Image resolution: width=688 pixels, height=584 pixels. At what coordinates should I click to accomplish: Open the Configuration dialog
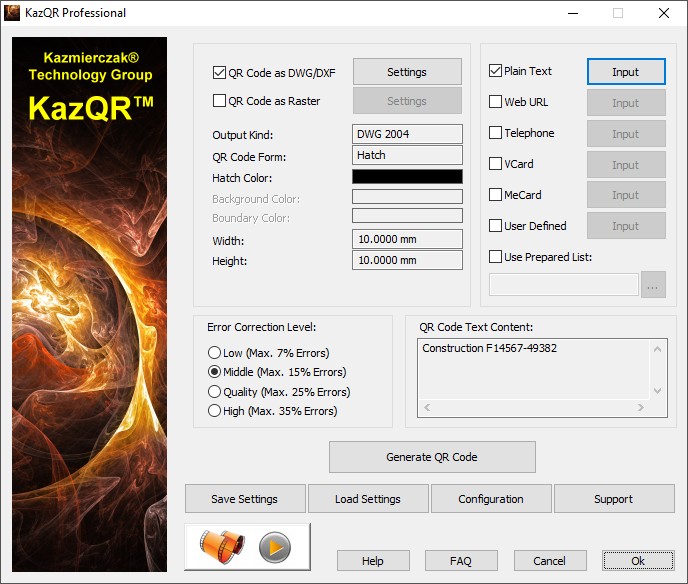(491, 498)
